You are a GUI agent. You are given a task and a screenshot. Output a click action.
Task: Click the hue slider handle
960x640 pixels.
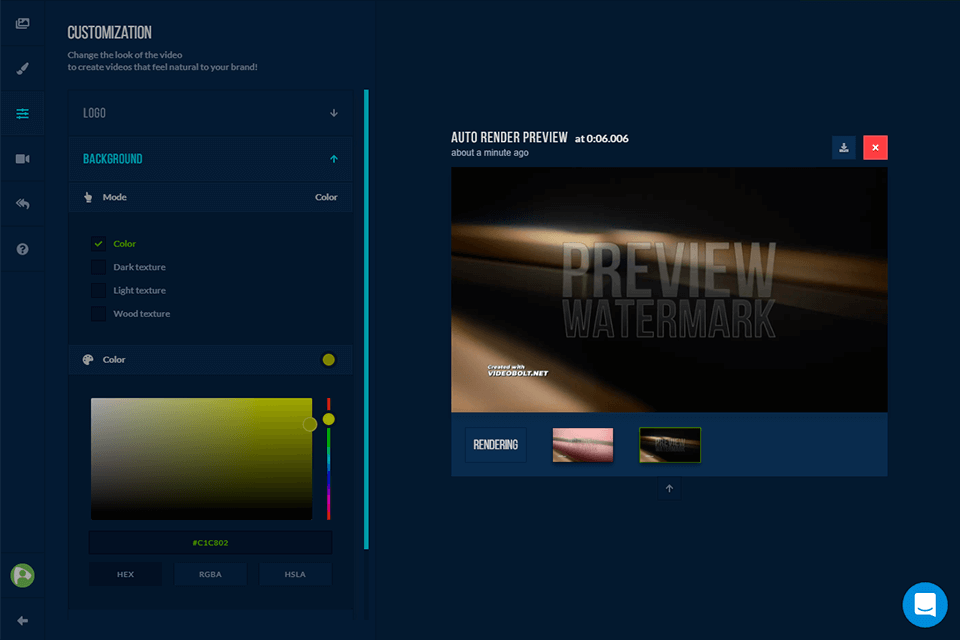[x=328, y=419]
